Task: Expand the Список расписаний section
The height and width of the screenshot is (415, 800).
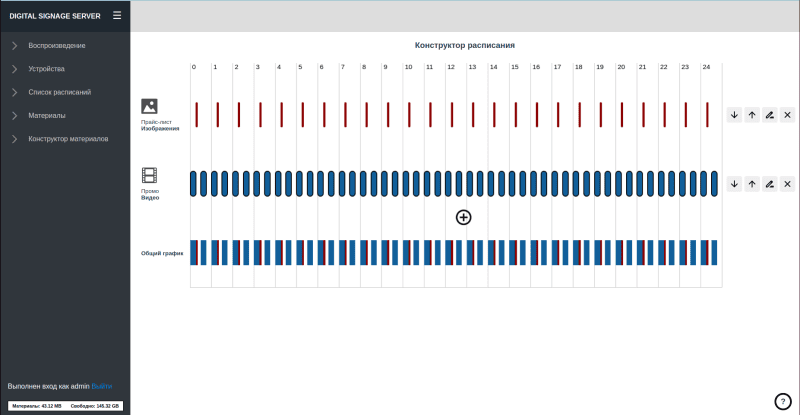Action: (60, 92)
